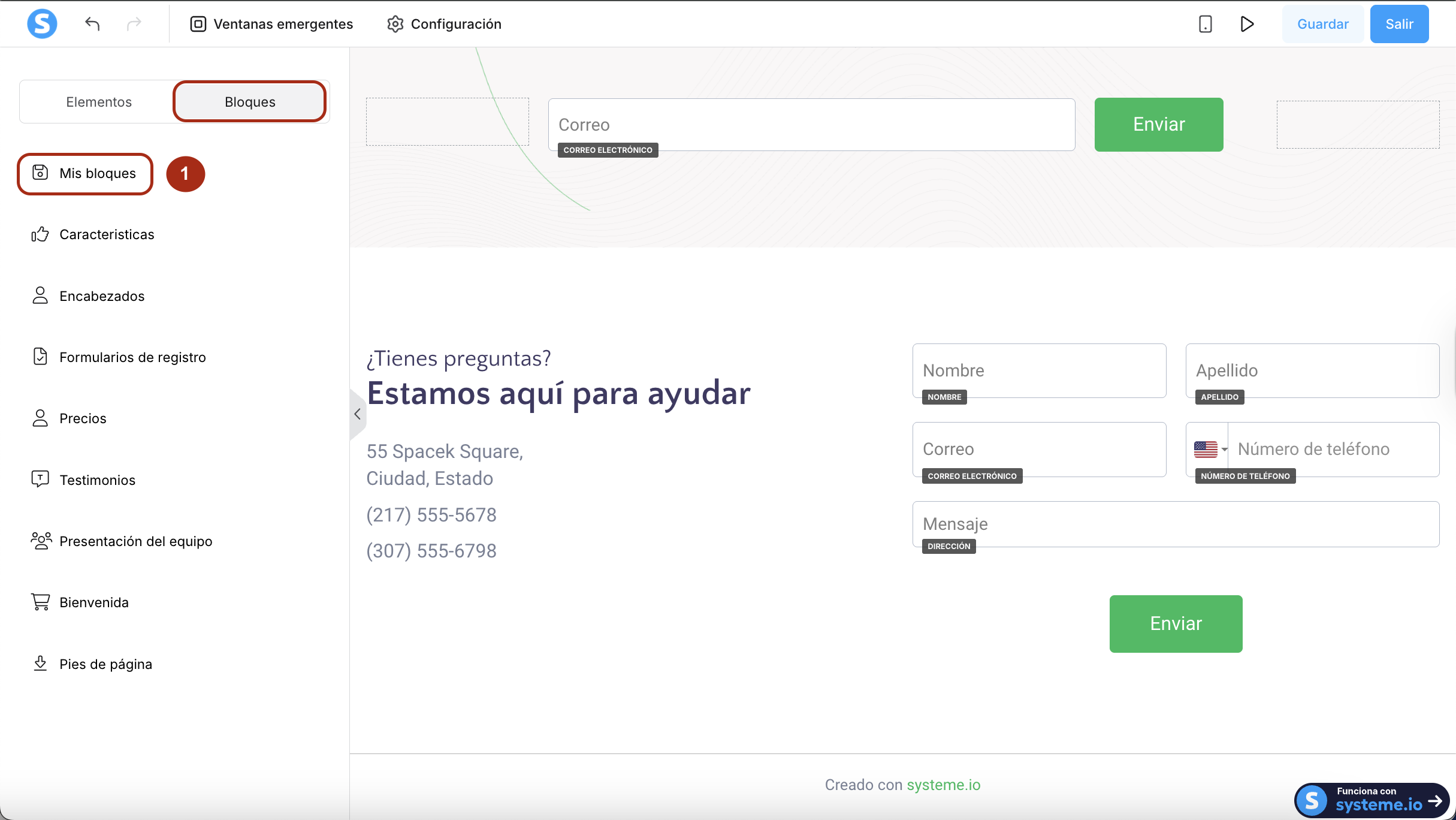Click the Systeme.io logo icon
The height and width of the screenshot is (820, 1456).
[42, 24]
